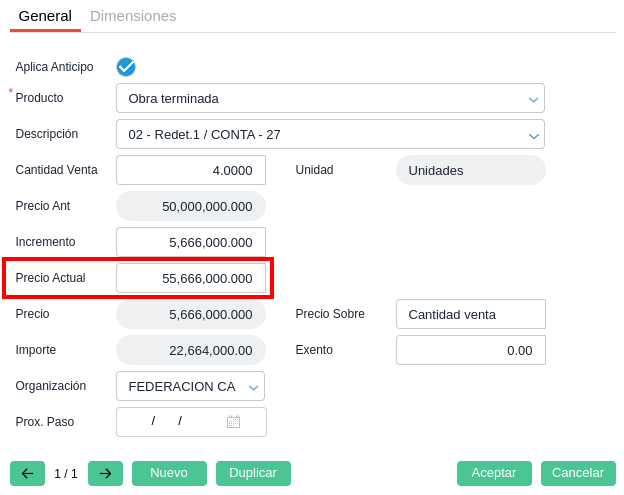Click the next record arrow button
624x495 pixels.
[x=105, y=473]
